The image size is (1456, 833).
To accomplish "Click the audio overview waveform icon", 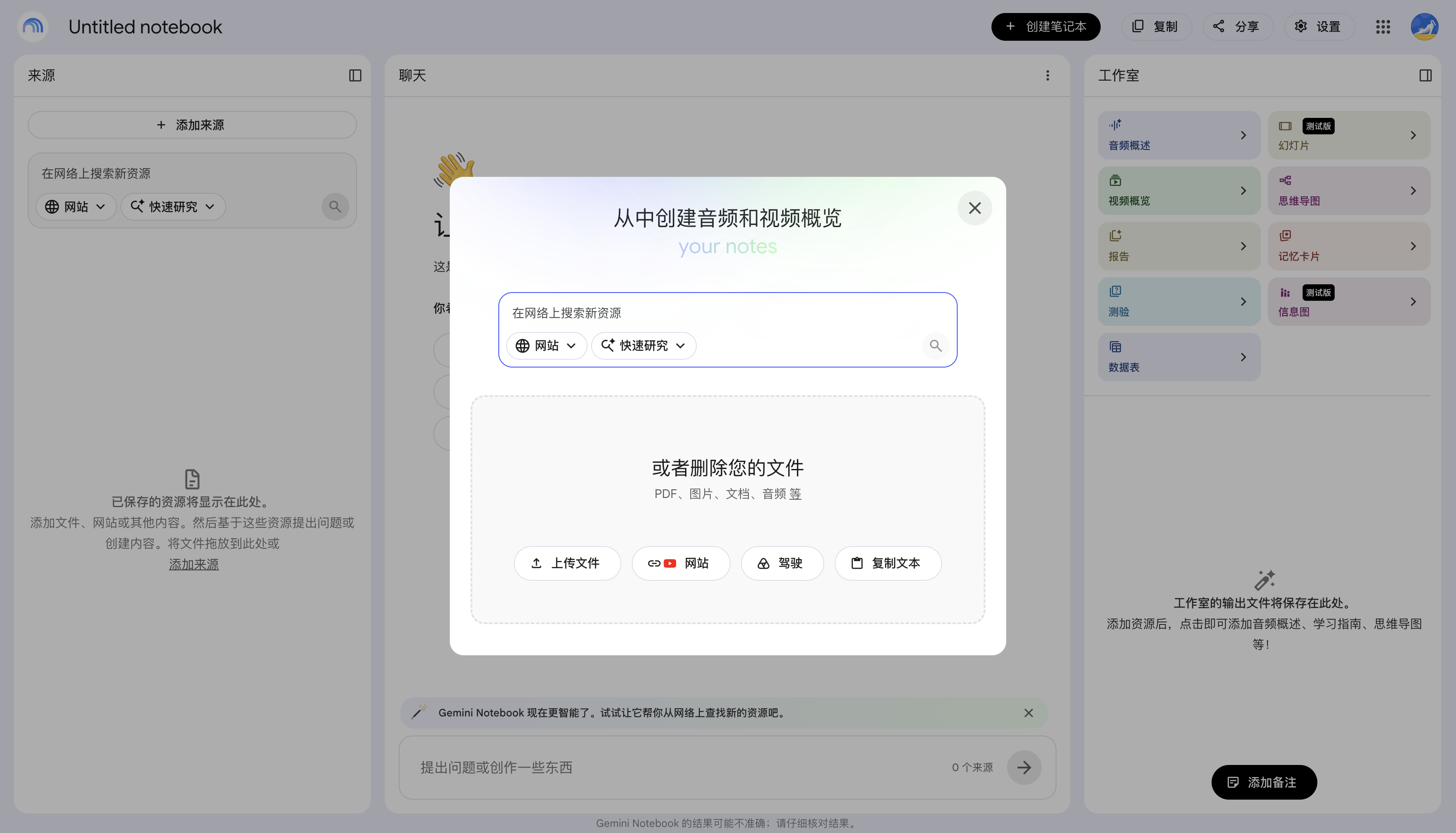I will point(1115,125).
